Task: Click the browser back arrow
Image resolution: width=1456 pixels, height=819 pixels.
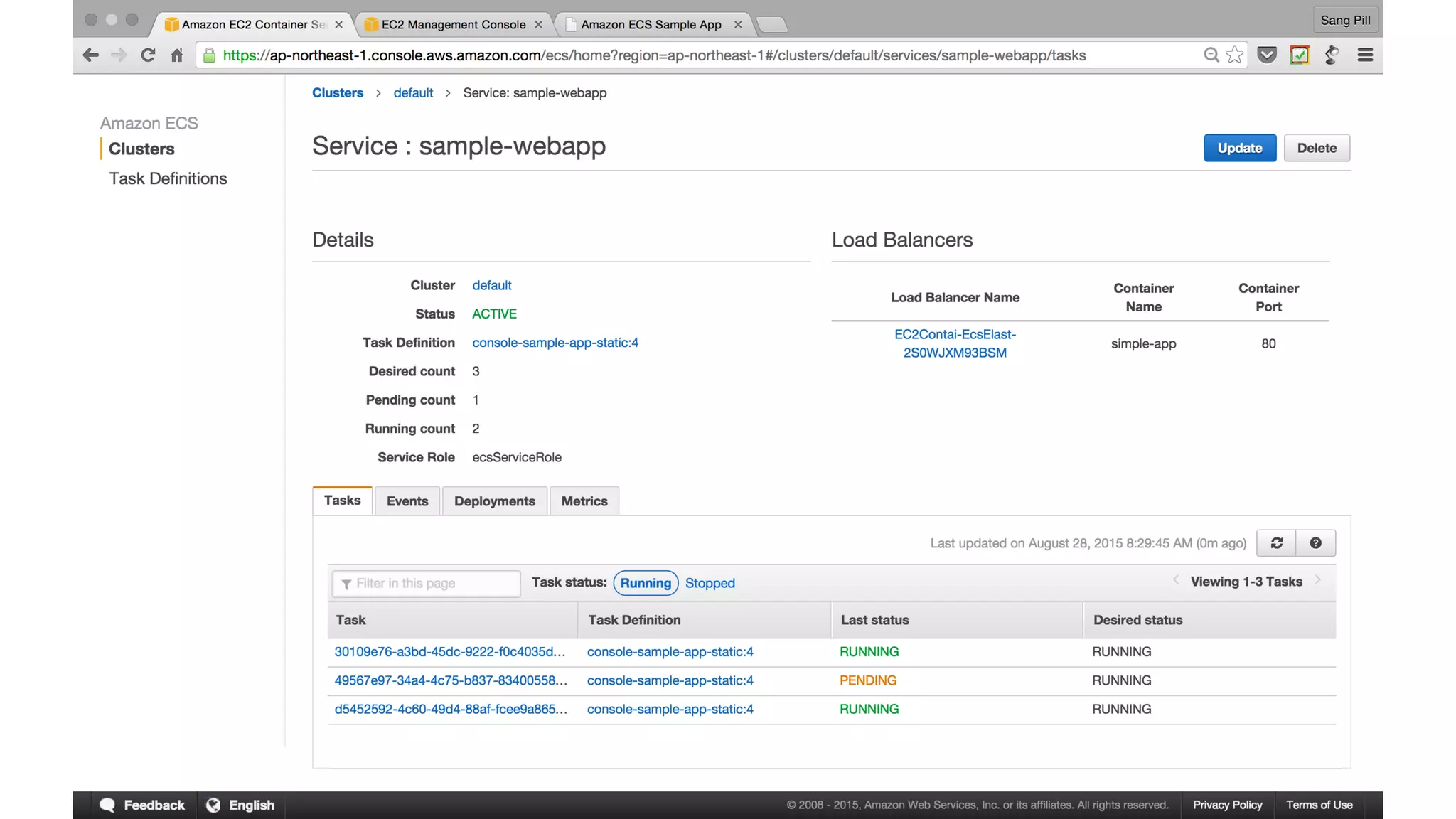Action: click(90, 55)
